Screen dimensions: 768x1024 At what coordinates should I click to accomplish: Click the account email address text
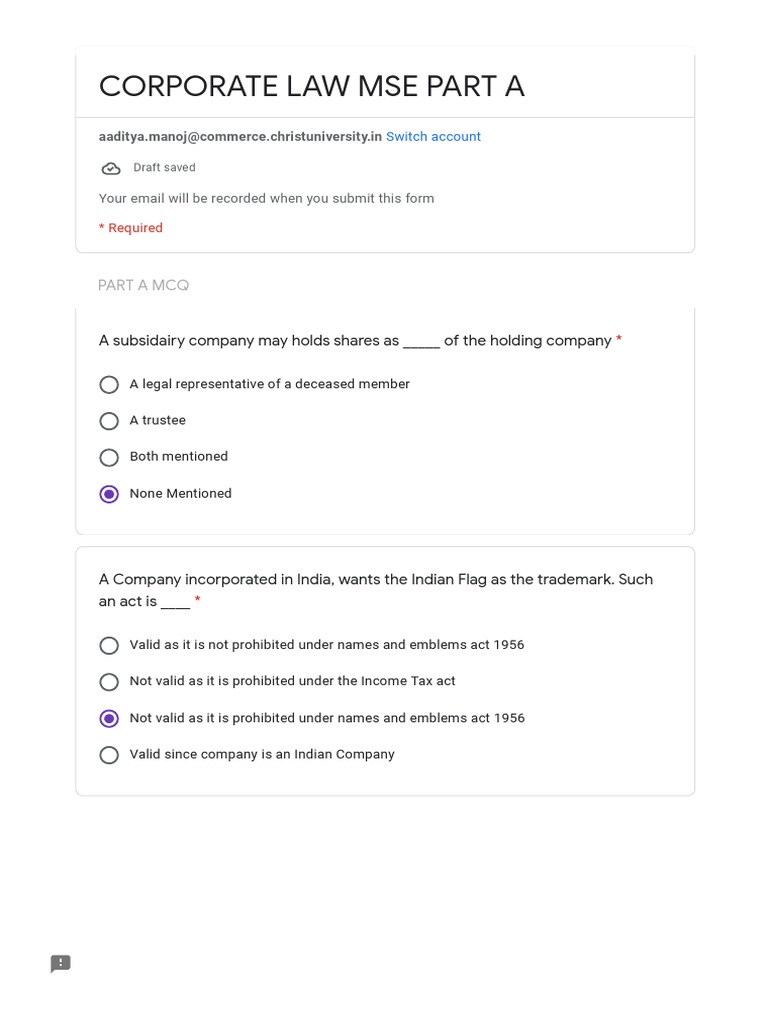(240, 137)
